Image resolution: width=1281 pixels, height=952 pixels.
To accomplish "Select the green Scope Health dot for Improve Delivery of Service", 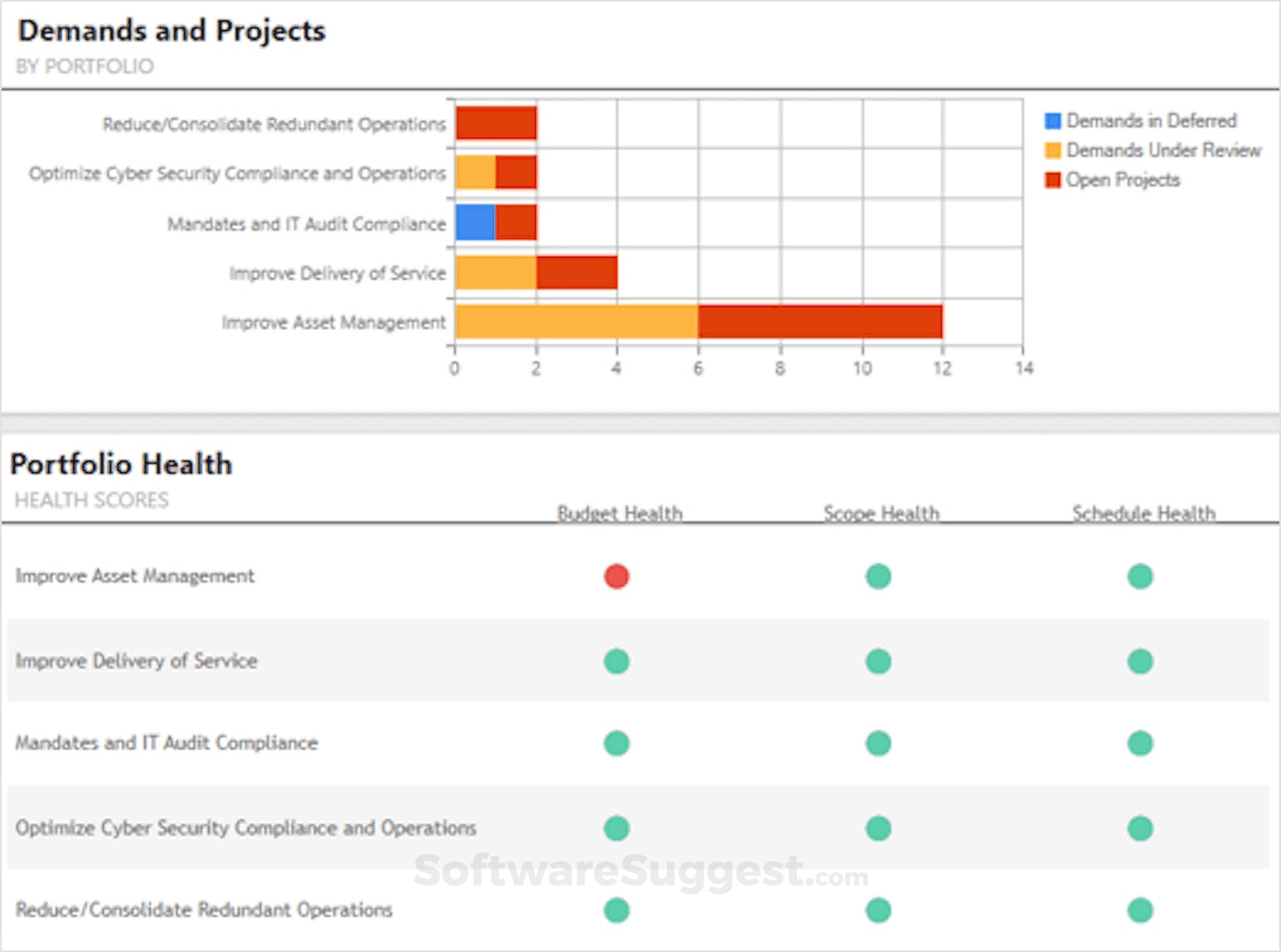I will click(879, 661).
